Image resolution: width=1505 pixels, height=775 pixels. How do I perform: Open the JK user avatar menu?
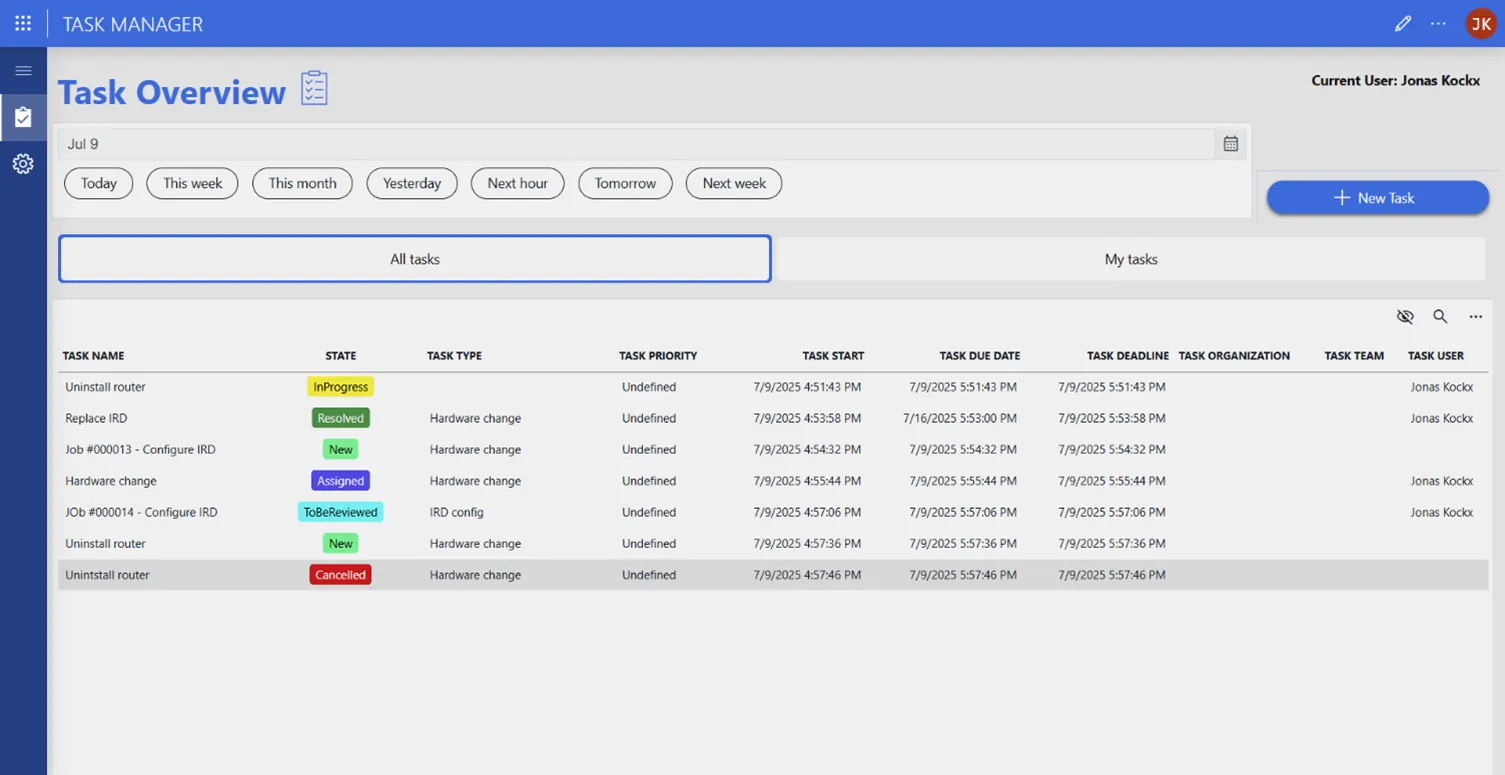[x=1481, y=23]
